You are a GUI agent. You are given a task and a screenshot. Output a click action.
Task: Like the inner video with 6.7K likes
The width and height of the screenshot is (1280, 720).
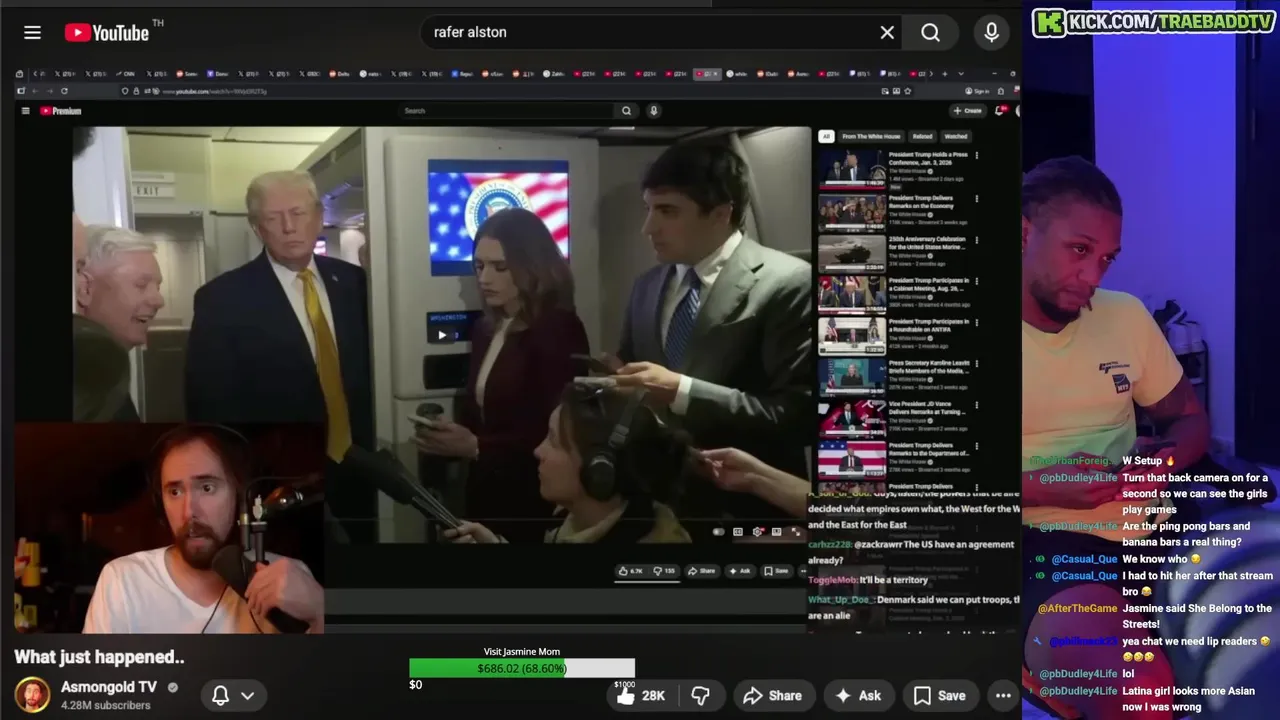631,571
